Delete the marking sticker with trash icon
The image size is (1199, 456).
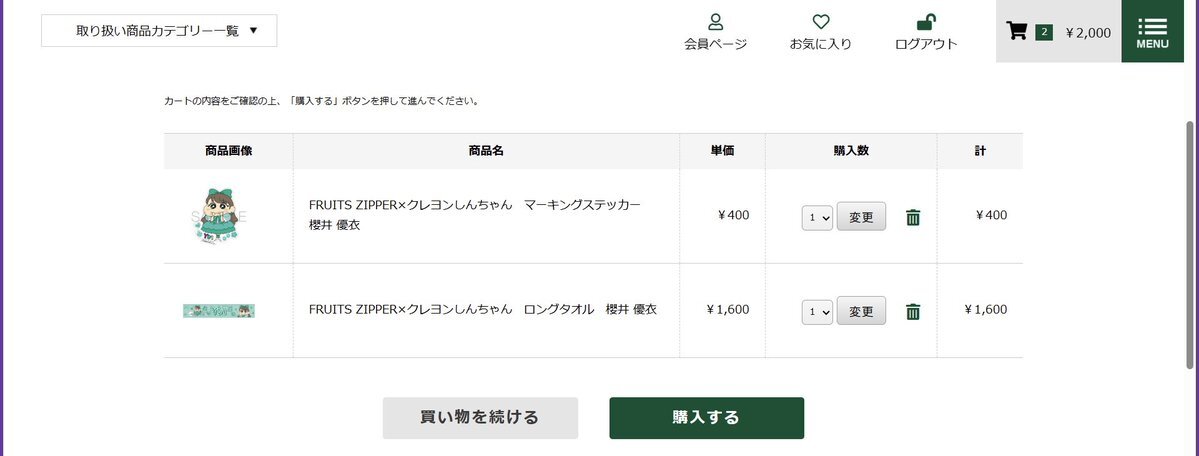tap(913, 217)
